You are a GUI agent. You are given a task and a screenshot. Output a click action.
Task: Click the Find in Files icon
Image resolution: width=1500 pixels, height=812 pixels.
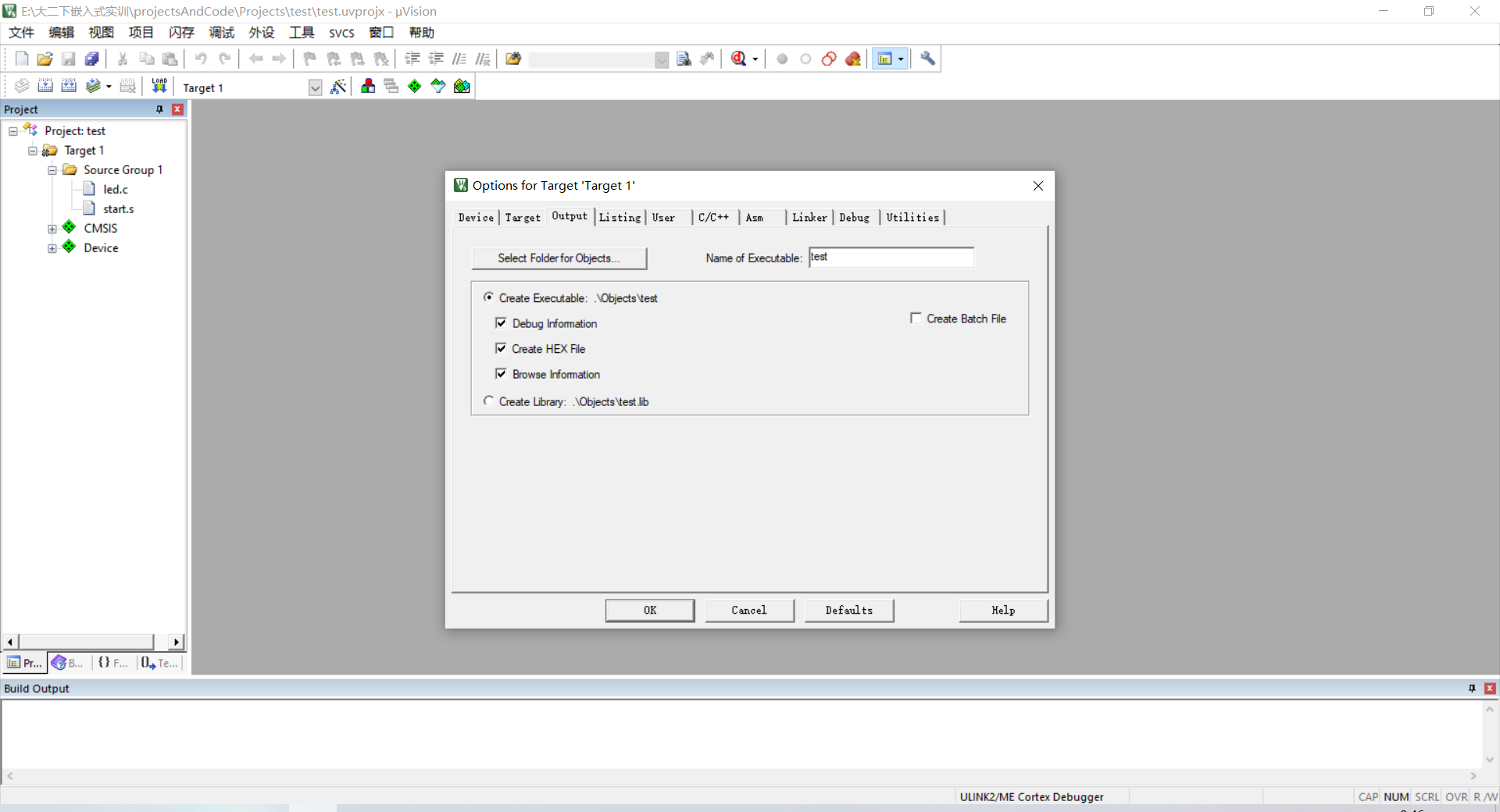(513, 59)
